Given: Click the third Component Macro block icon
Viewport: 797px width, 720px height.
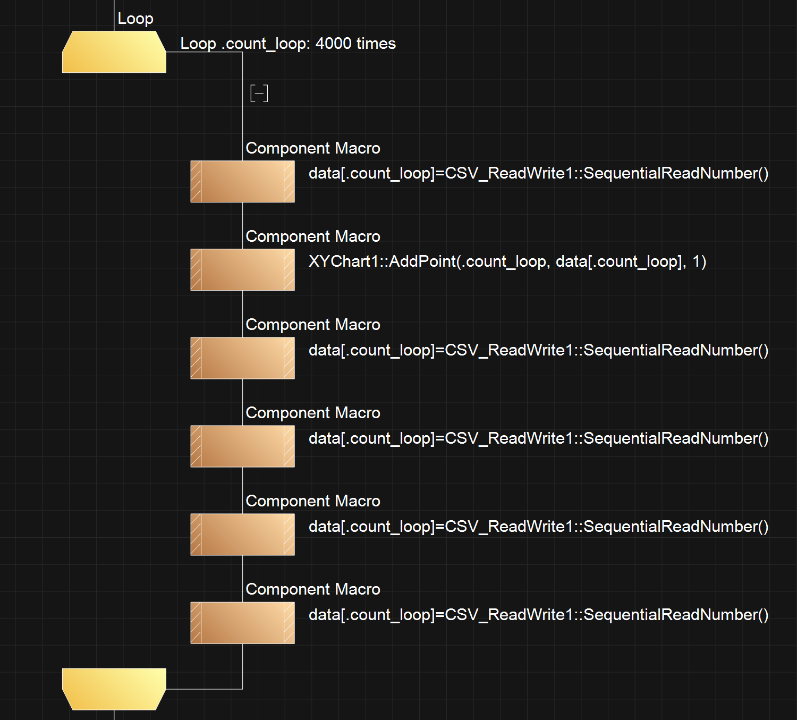Looking at the screenshot, I should tap(242, 358).
